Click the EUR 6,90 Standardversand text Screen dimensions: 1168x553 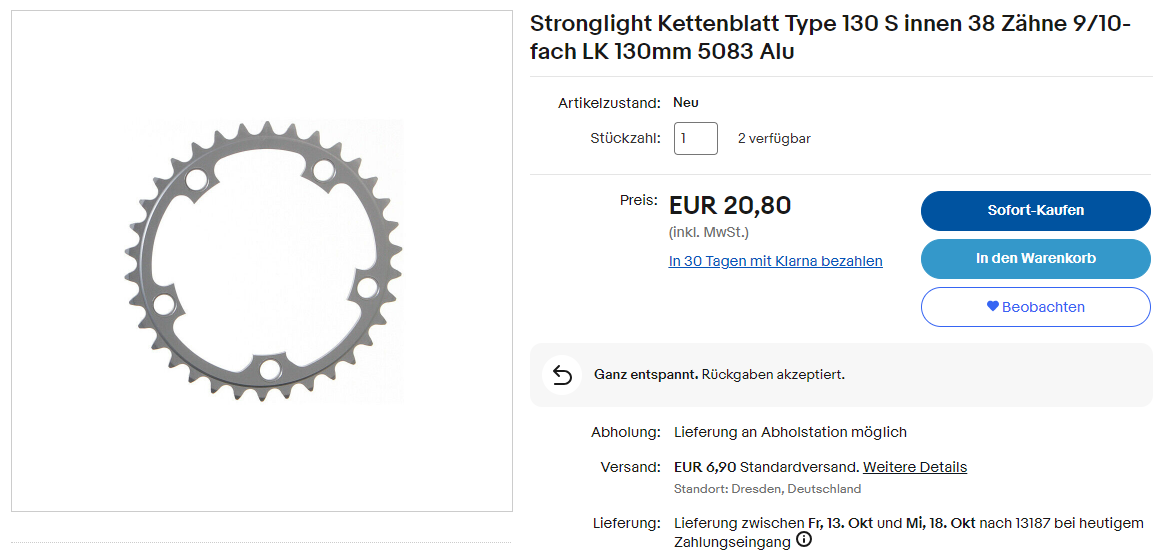[x=766, y=467]
